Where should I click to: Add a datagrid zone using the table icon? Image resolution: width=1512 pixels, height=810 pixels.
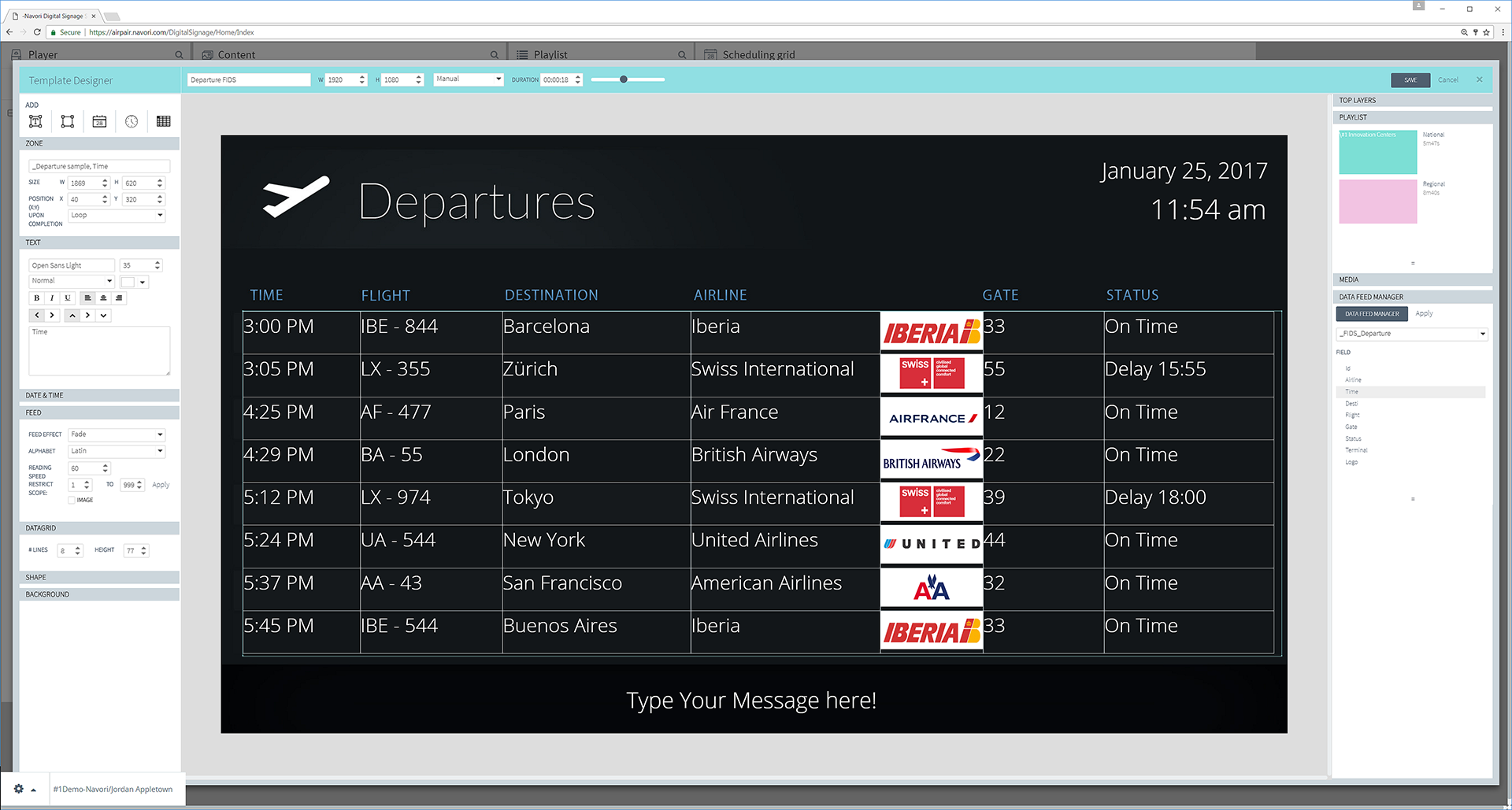[x=163, y=121]
